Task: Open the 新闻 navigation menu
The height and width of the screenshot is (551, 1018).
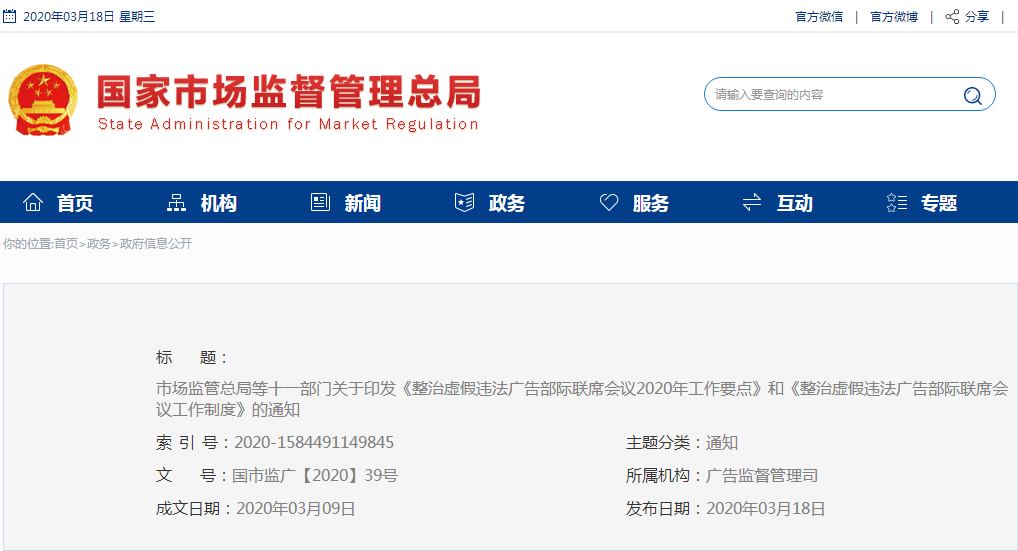Action: [x=363, y=203]
